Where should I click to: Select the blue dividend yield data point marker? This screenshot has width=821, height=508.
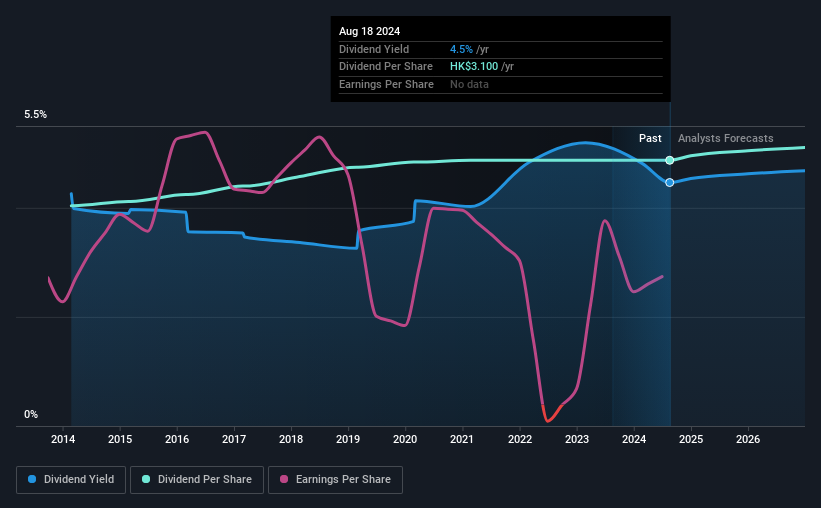pyautogui.click(x=670, y=182)
